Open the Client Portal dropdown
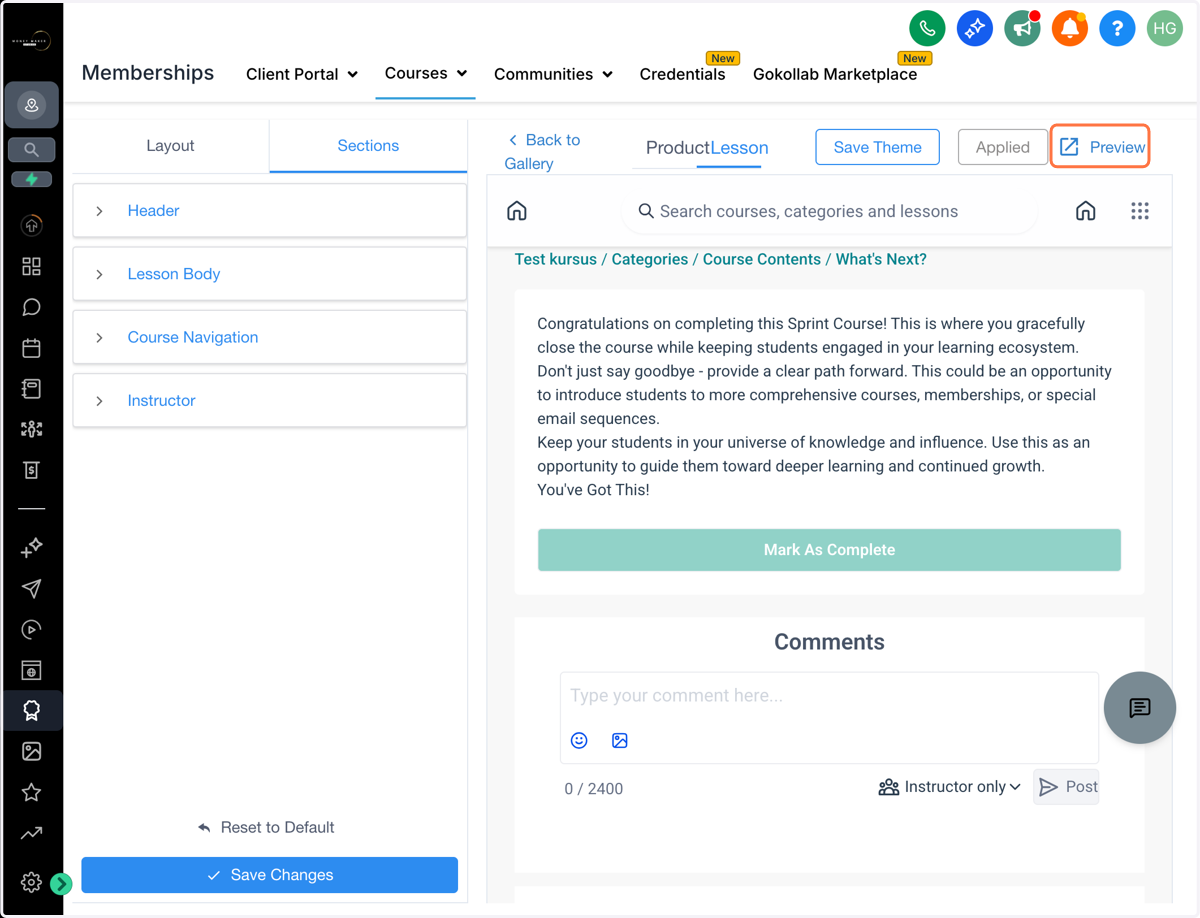1200x918 pixels. pyautogui.click(x=302, y=74)
